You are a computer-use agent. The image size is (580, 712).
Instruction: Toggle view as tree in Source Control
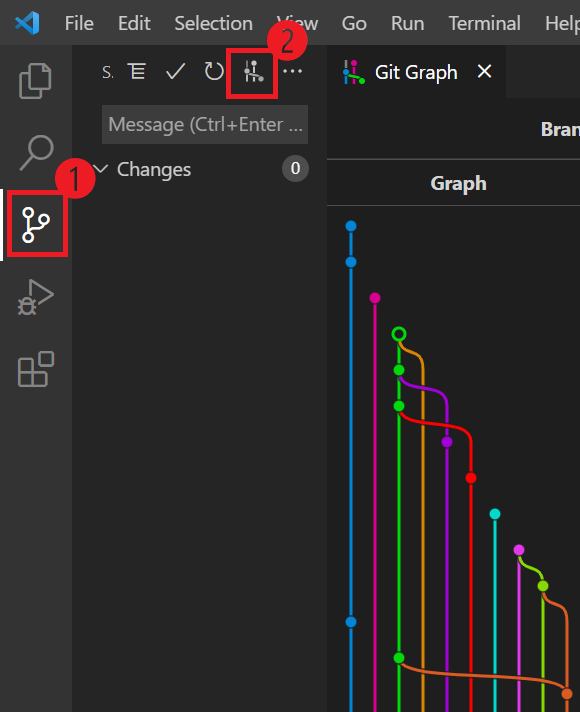pos(136,71)
